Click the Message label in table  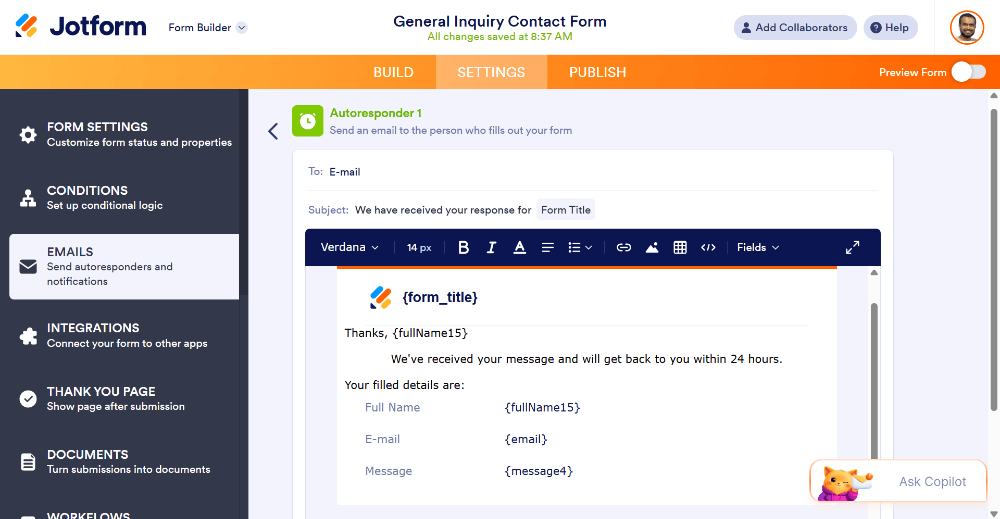click(388, 471)
